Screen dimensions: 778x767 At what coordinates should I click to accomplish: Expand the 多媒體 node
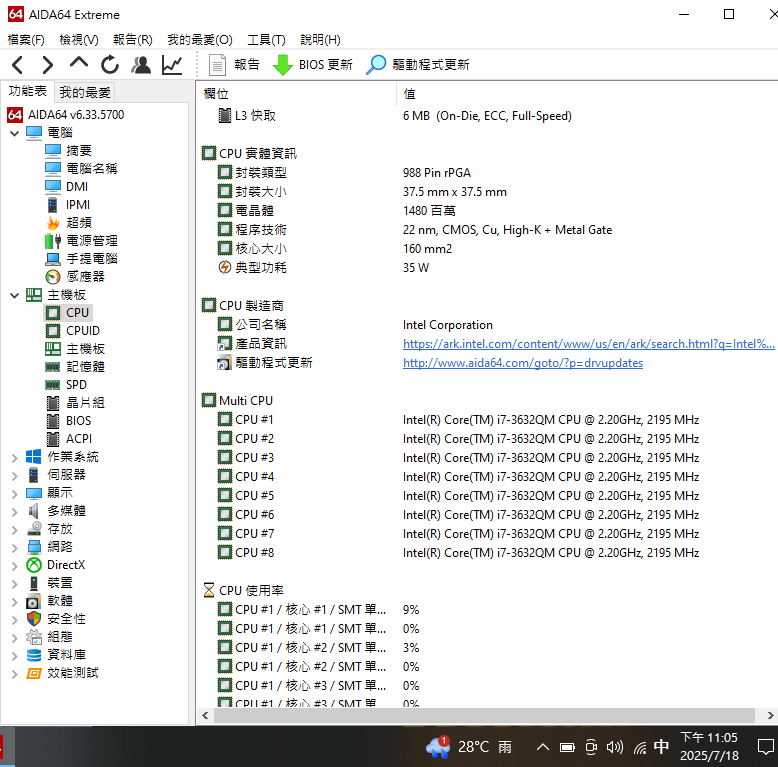tap(14, 511)
